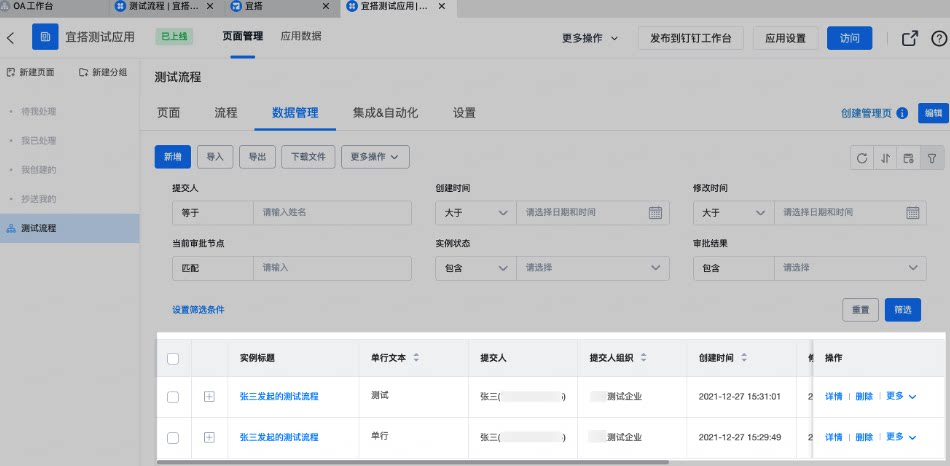This screenshot has height=466, width=950.
Task: Expand the first row plus icon
Action: click(x=209, y=397)
